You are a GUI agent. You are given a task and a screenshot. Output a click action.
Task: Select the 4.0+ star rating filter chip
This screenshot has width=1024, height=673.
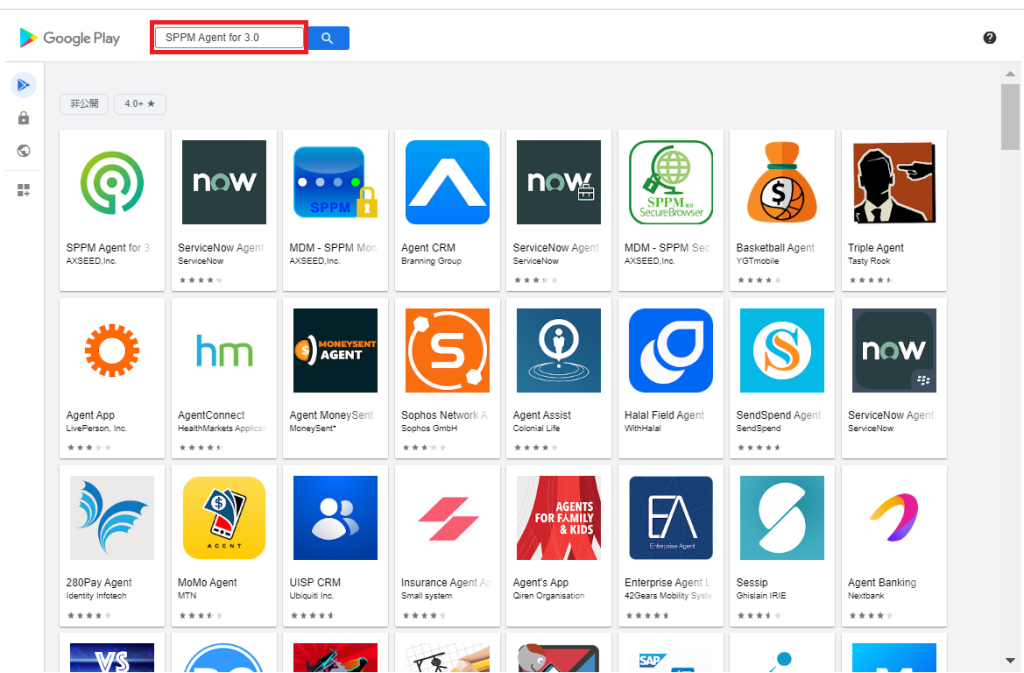(140, 104)
